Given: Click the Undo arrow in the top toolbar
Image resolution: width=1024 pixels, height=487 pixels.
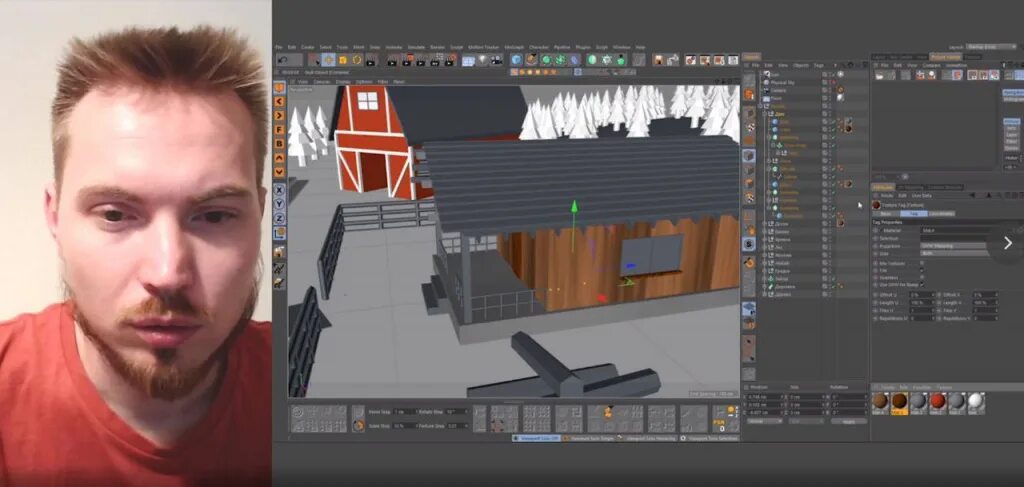Looking at the screenshot, I should pyautogui.click(x=283, y=60).
